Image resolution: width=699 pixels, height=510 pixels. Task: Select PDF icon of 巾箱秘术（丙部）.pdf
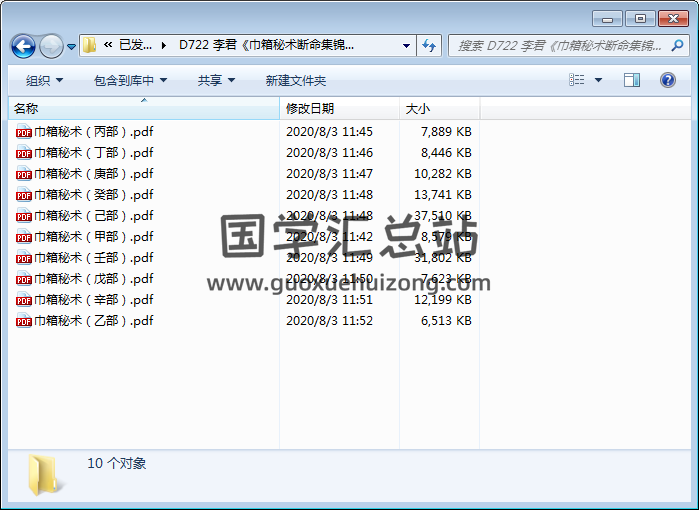(x=24, y=132)
